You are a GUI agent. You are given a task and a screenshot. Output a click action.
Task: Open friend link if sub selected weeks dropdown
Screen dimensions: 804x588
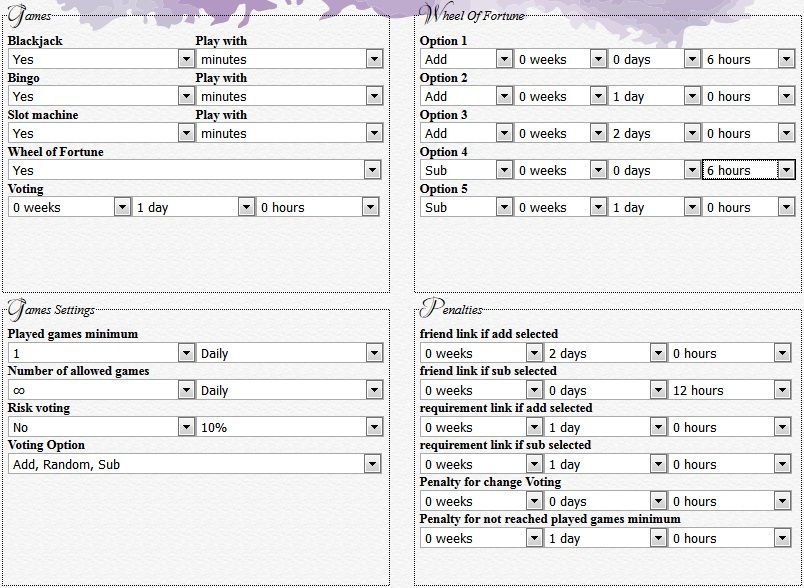(481, 390)
